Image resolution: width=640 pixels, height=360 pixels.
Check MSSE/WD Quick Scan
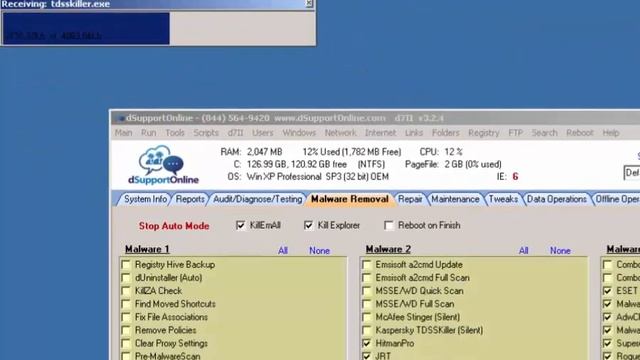[367, 291]
